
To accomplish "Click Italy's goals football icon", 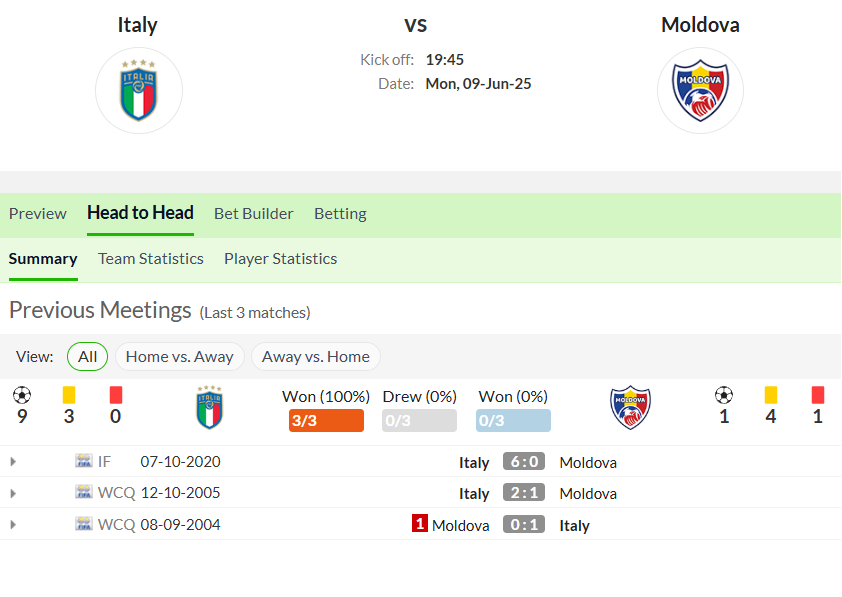I will tap(22, 395).
